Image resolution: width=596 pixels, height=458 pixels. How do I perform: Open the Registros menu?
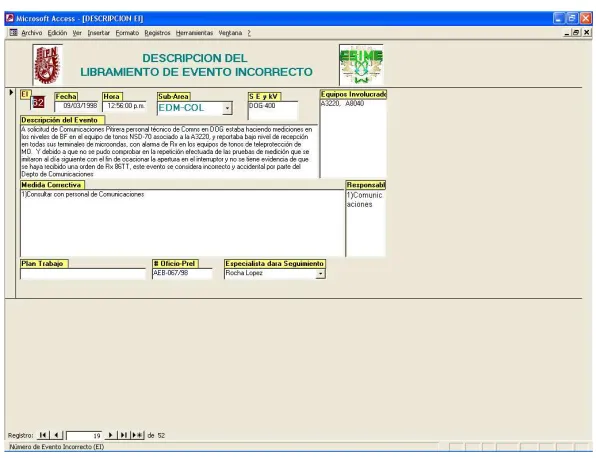[157, 33]
